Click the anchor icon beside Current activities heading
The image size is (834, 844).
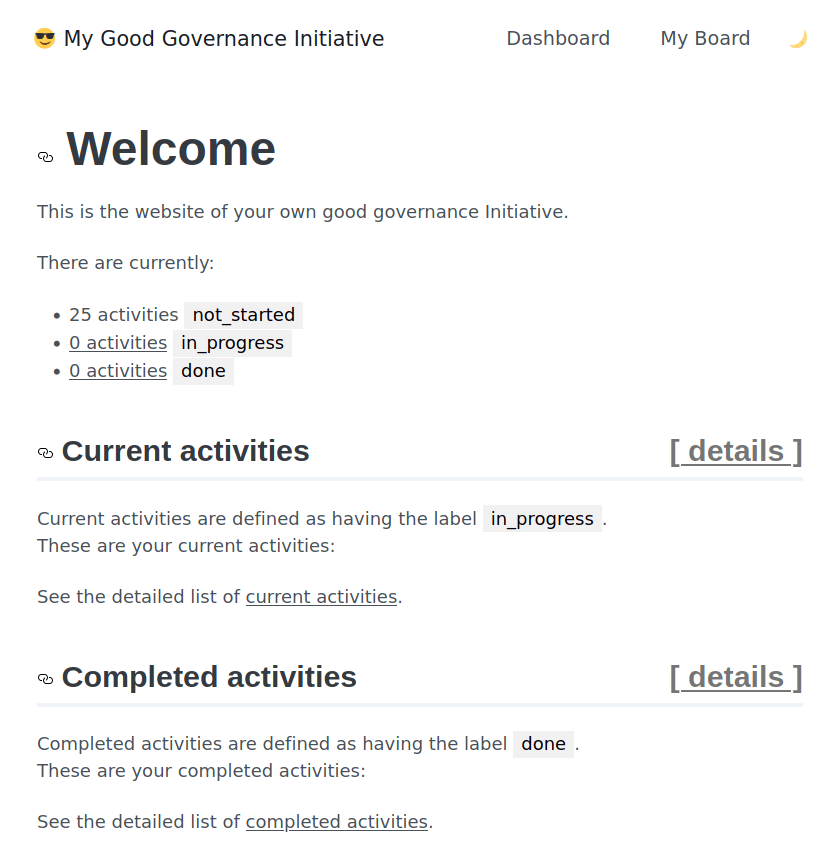click(45, 453)
